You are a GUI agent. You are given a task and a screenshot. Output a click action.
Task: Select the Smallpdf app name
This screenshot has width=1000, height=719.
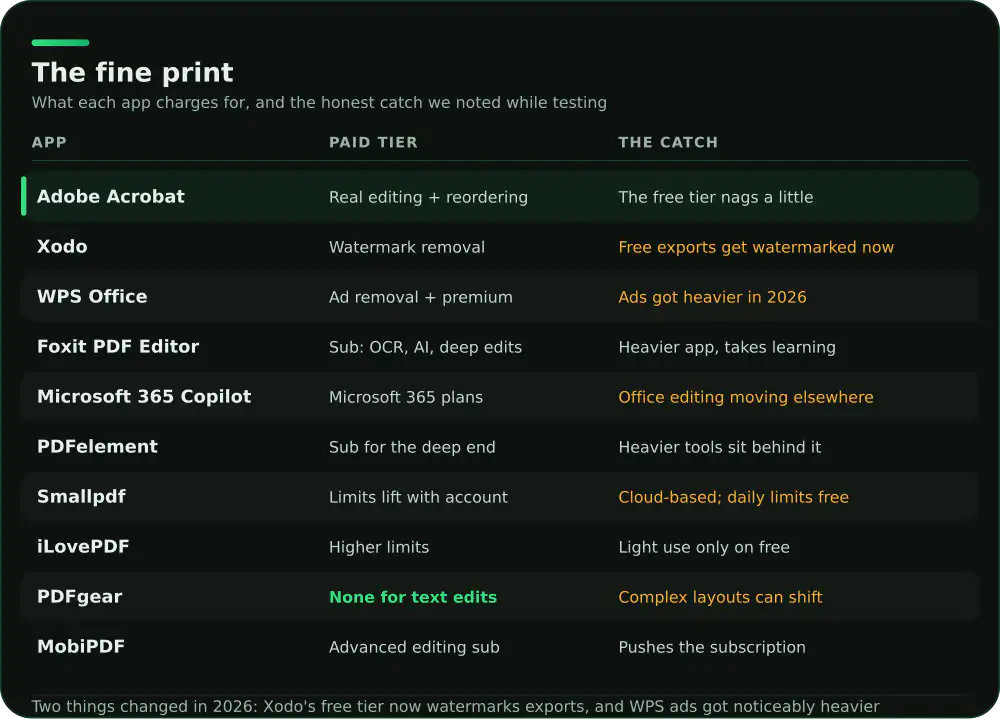81,496
